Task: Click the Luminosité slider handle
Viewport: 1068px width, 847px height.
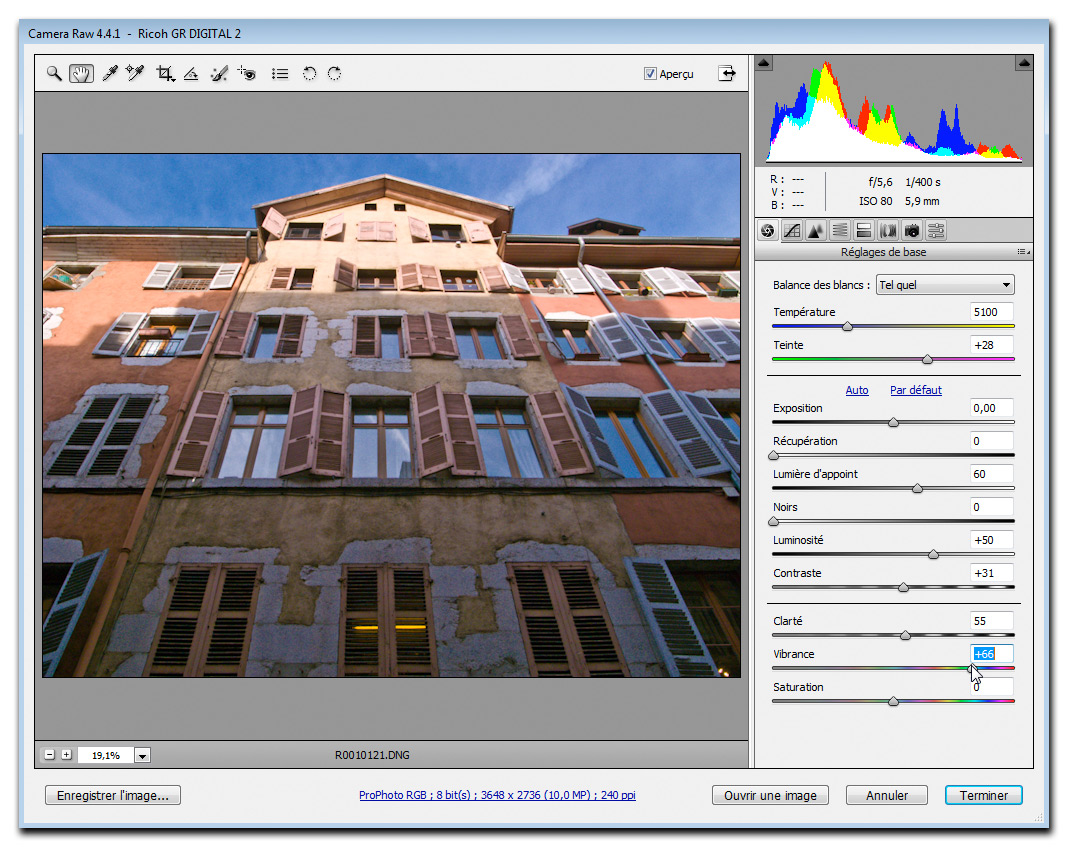Action: (934, 555)
